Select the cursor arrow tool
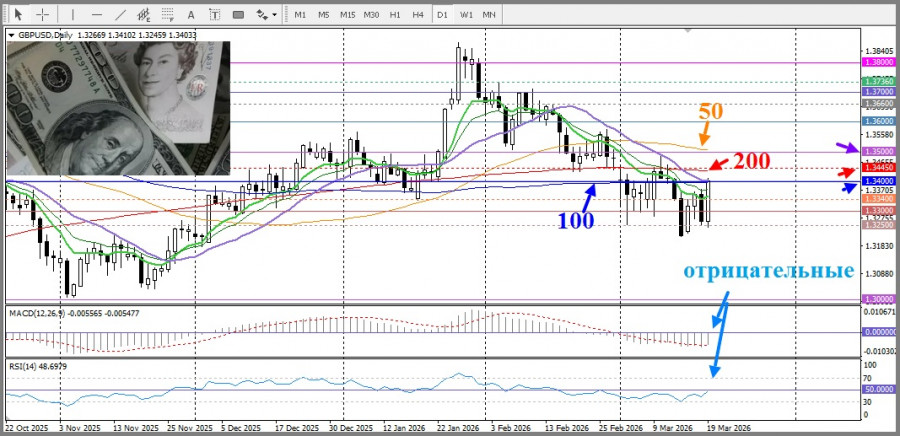Viewport: 900px width, 436px height. pos(17,15)
